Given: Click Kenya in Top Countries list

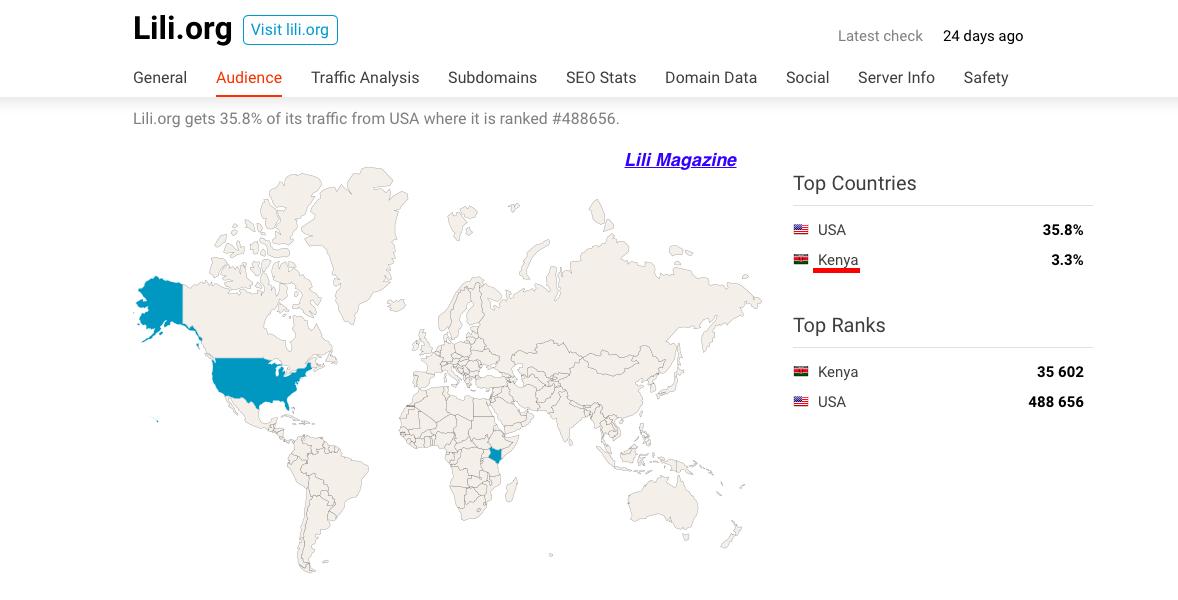Looking at the screenshot, I should coord(838,260).
